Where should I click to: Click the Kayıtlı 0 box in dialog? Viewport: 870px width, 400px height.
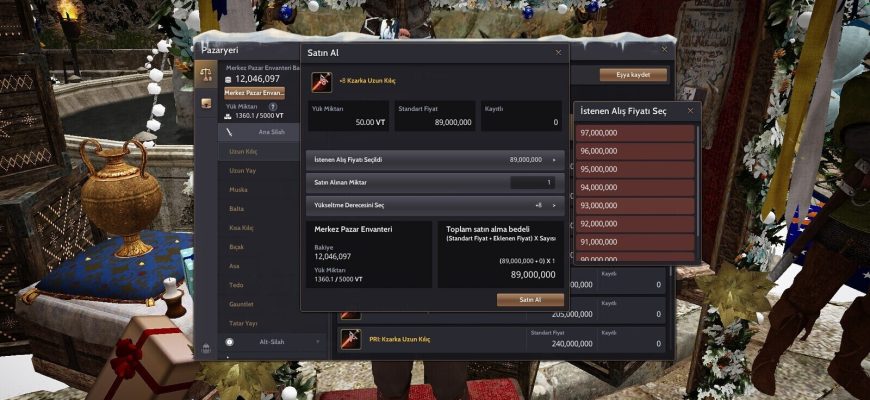[x=522, y=116]
